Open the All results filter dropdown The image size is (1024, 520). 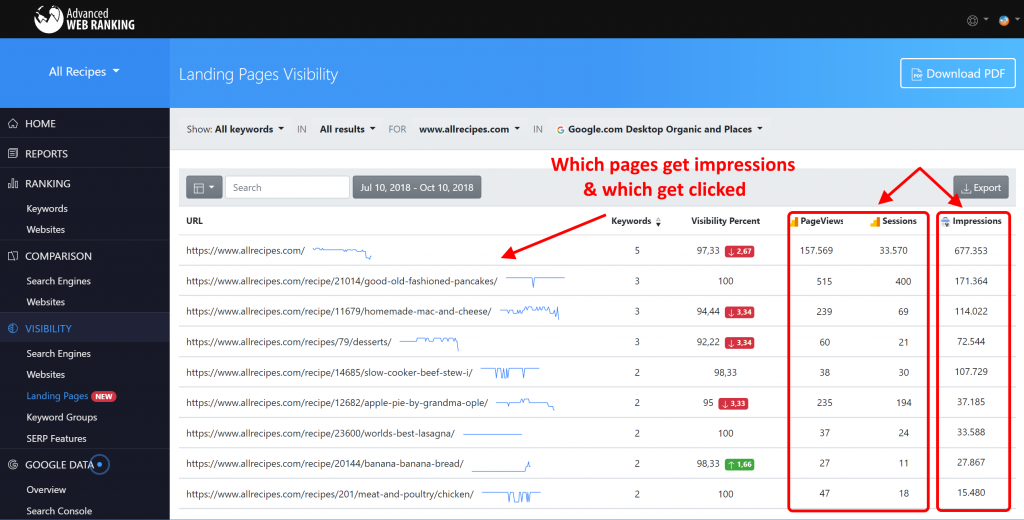(347, 129)
